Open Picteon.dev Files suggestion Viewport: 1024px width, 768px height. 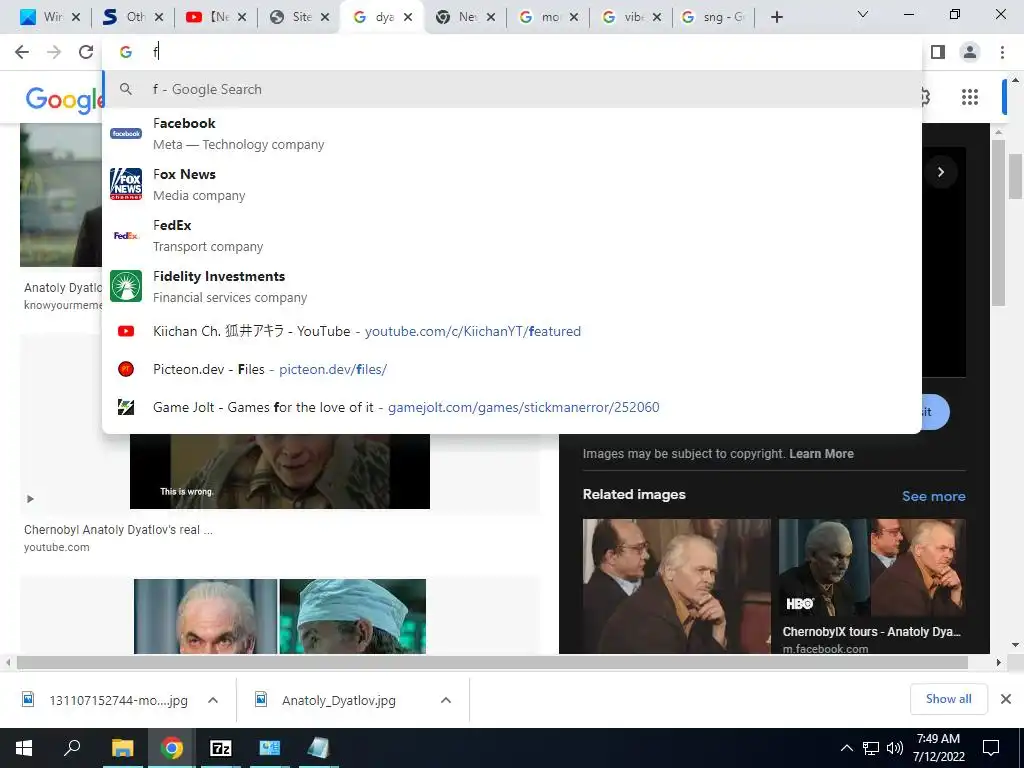511,369
